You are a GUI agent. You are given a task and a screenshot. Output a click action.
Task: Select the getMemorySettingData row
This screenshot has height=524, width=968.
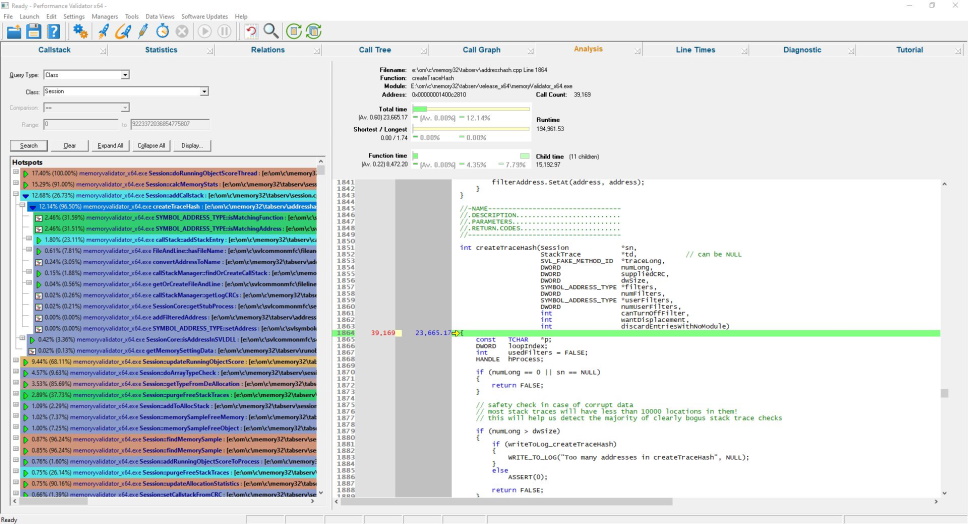click(x=172, y=351)
